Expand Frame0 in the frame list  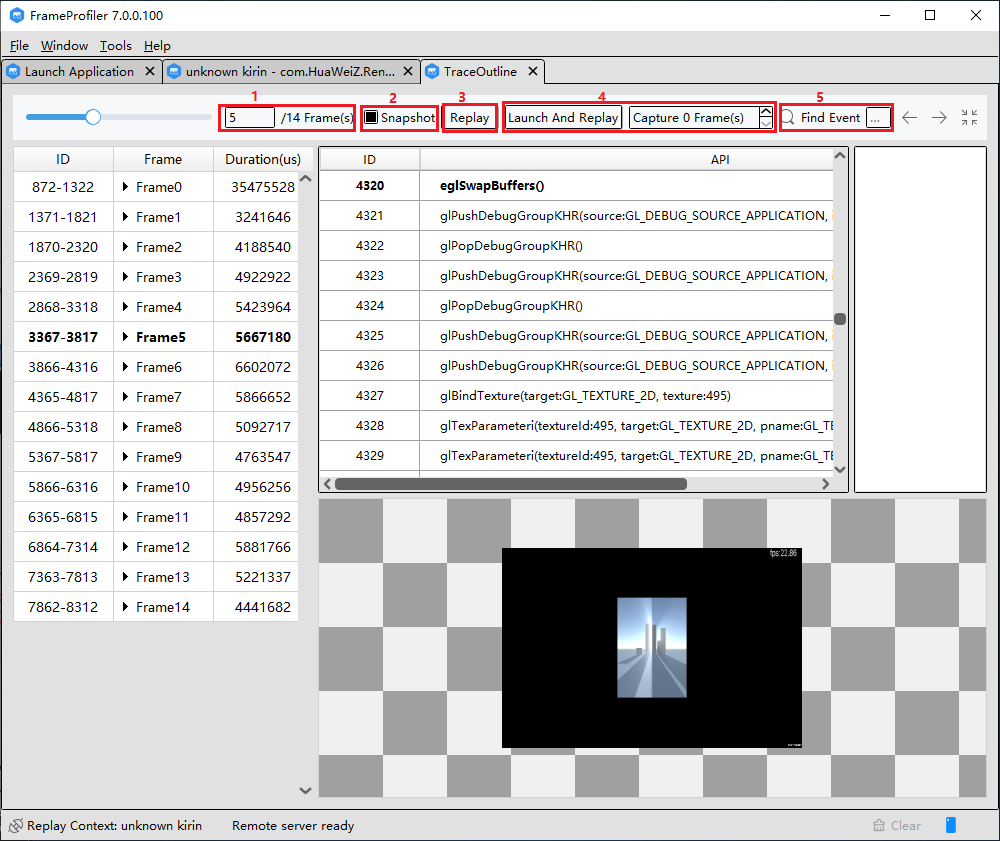pyautogui.click(x=127, y=187)
